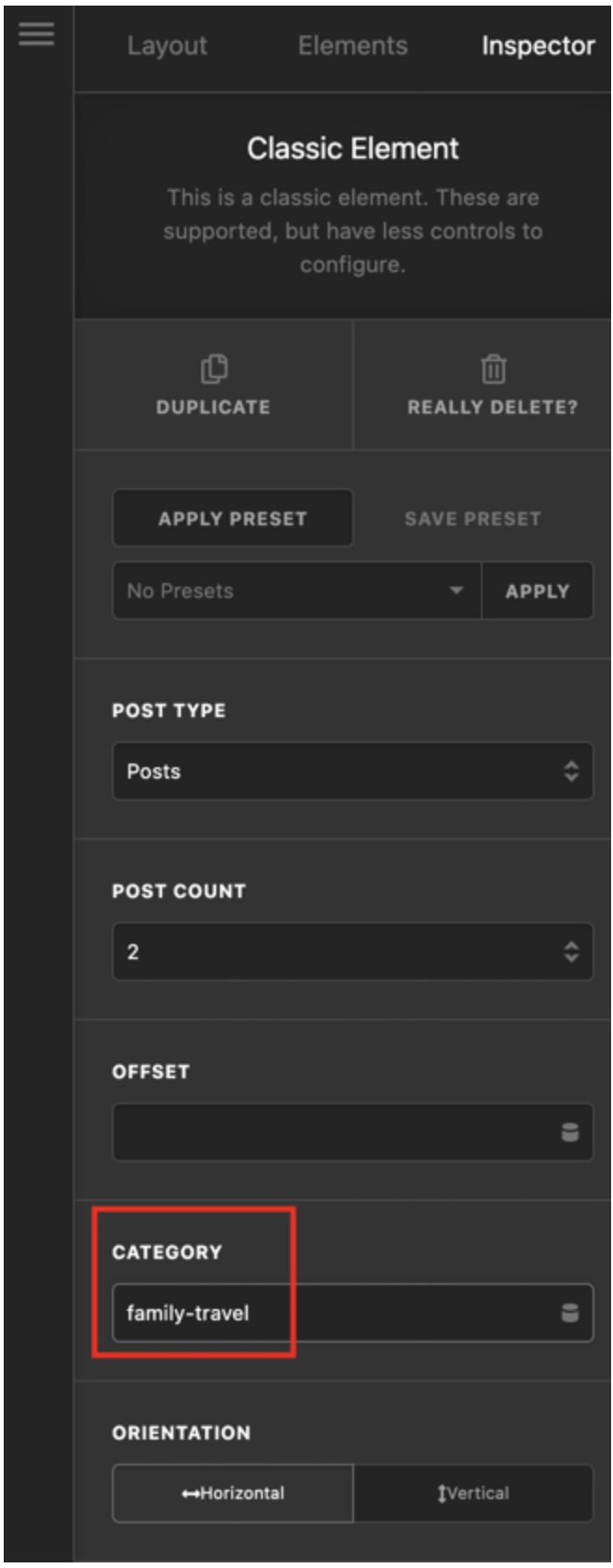Select Horizontal orientation
613x1568 pixels.
click(x=233, y=1493)
